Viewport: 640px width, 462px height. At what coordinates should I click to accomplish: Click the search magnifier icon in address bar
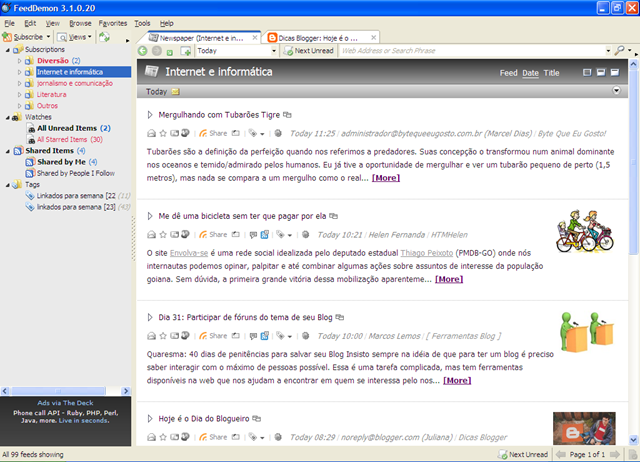620,50
